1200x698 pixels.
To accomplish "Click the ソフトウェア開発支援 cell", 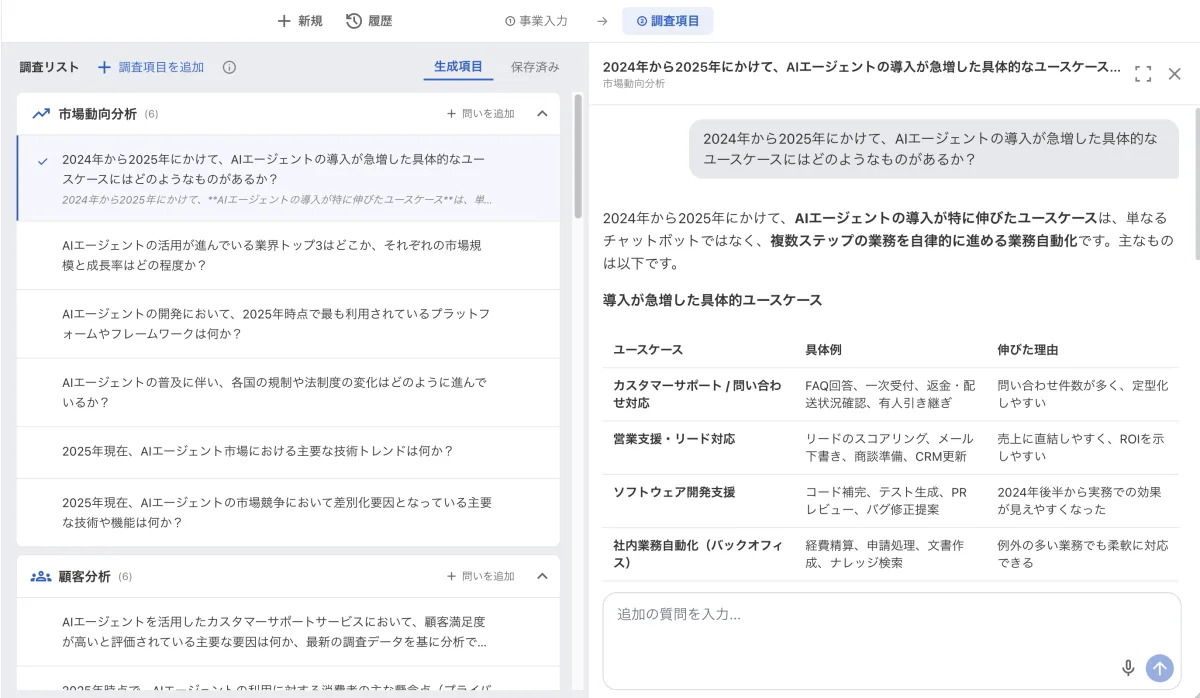I will [699, 500].
